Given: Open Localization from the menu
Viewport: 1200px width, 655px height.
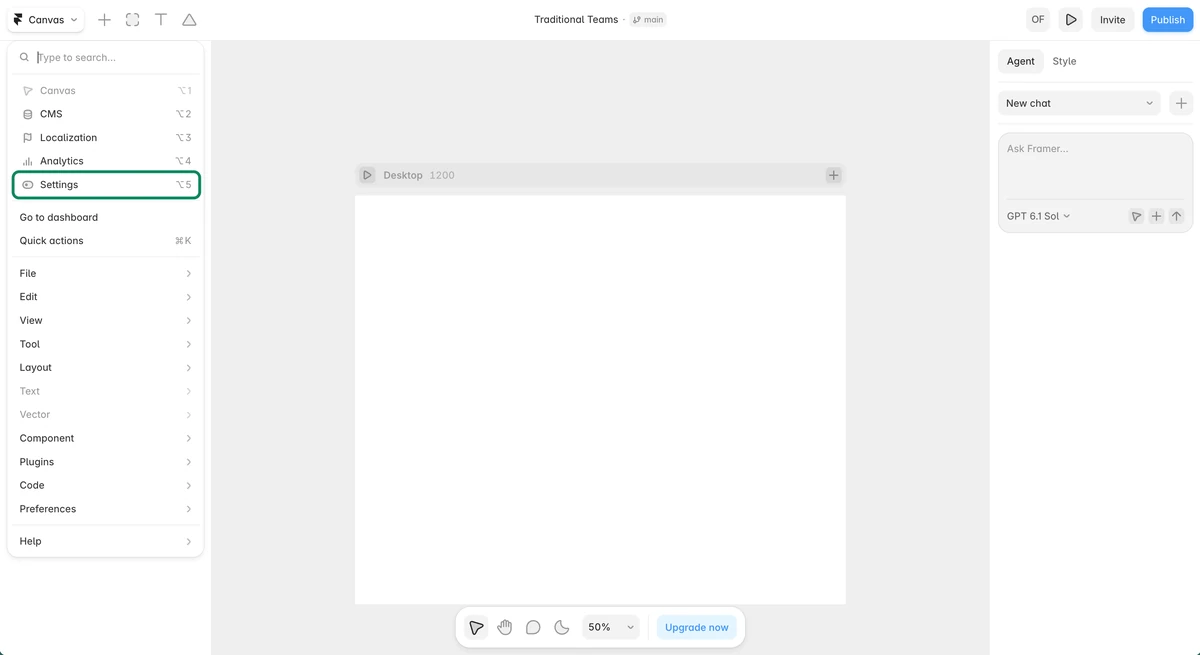Looking at the screenshot, I should tap(105, 138).
